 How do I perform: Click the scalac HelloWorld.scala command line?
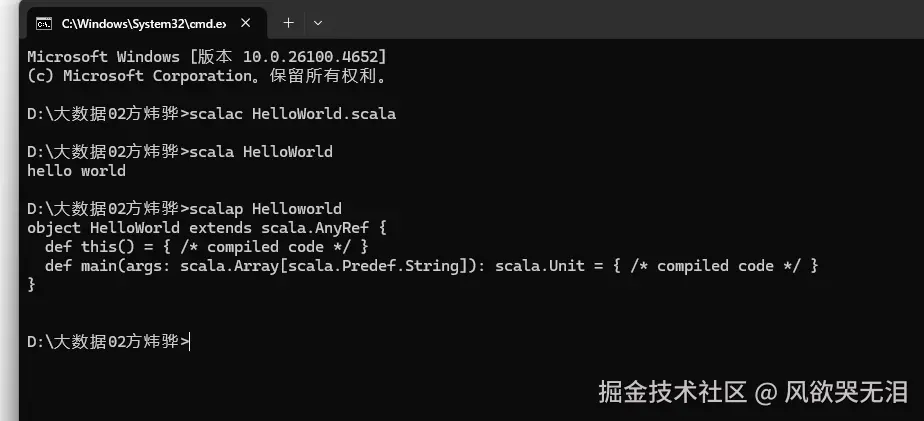212,114
